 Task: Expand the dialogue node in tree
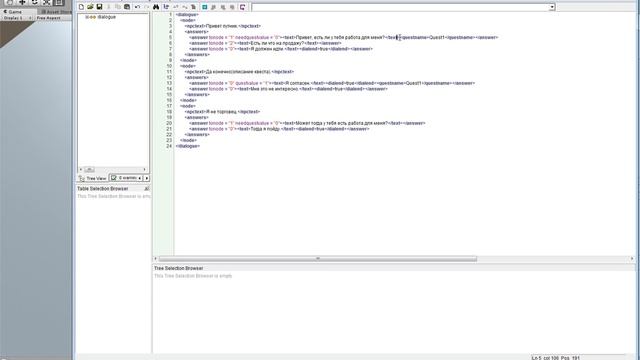tap(87, 17)
